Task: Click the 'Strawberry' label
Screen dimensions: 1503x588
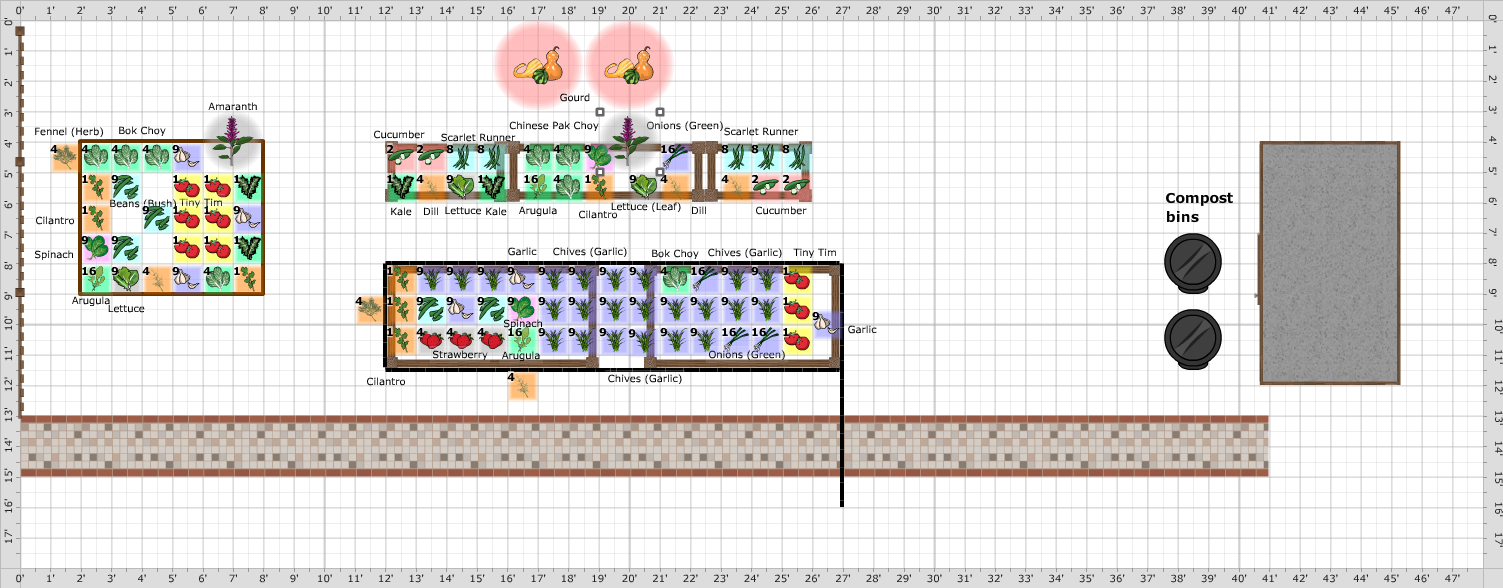Action: point(460,354)
